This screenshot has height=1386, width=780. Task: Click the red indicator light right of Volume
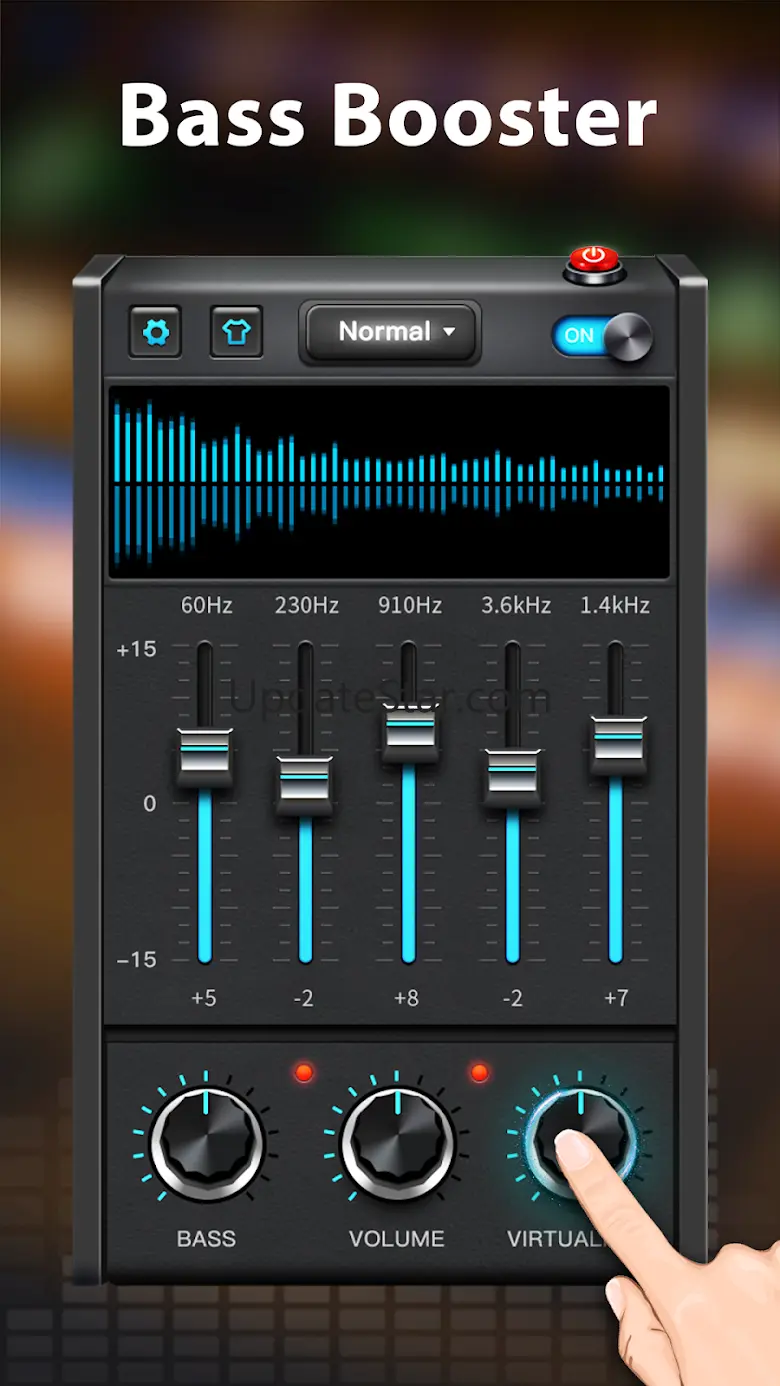(479, 1073)
